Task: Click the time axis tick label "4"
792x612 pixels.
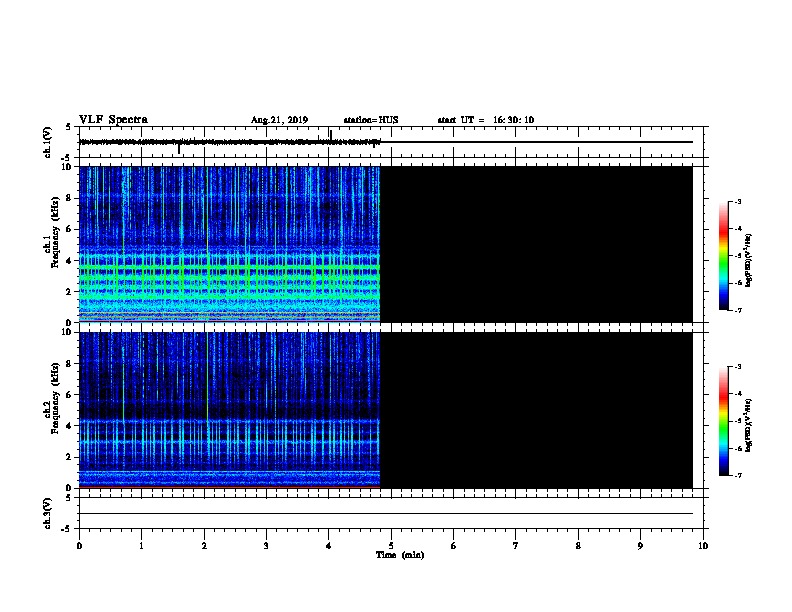Action: (x=329, y=546)
